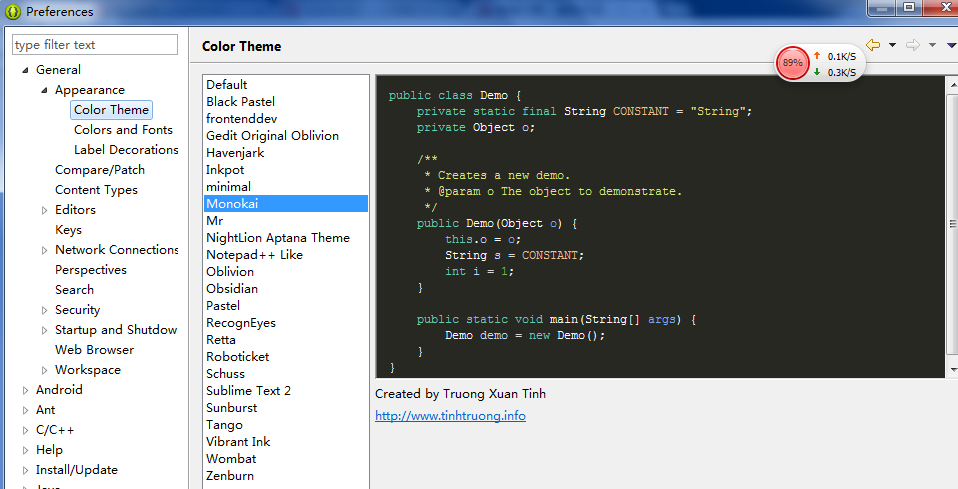Open Compare/Patch preferences

click(100, 170)
